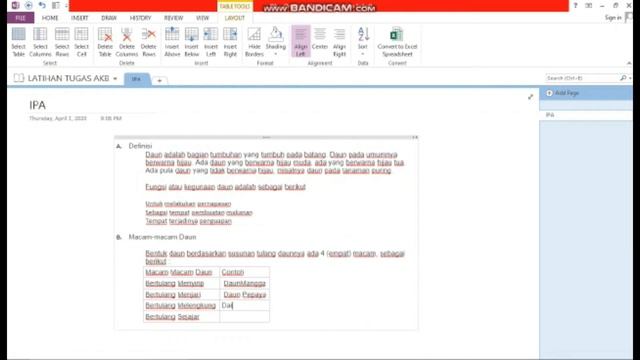The image size is (640, 360).
Task: Open Help question mark icon
Action: [x=576, y=5]
